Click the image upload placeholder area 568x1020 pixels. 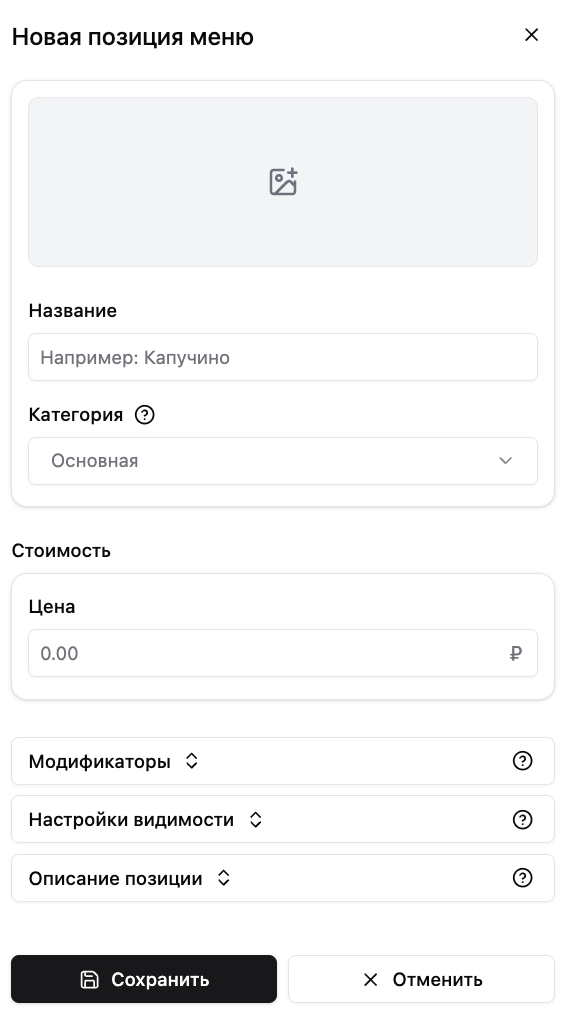[x=283, y=182]
